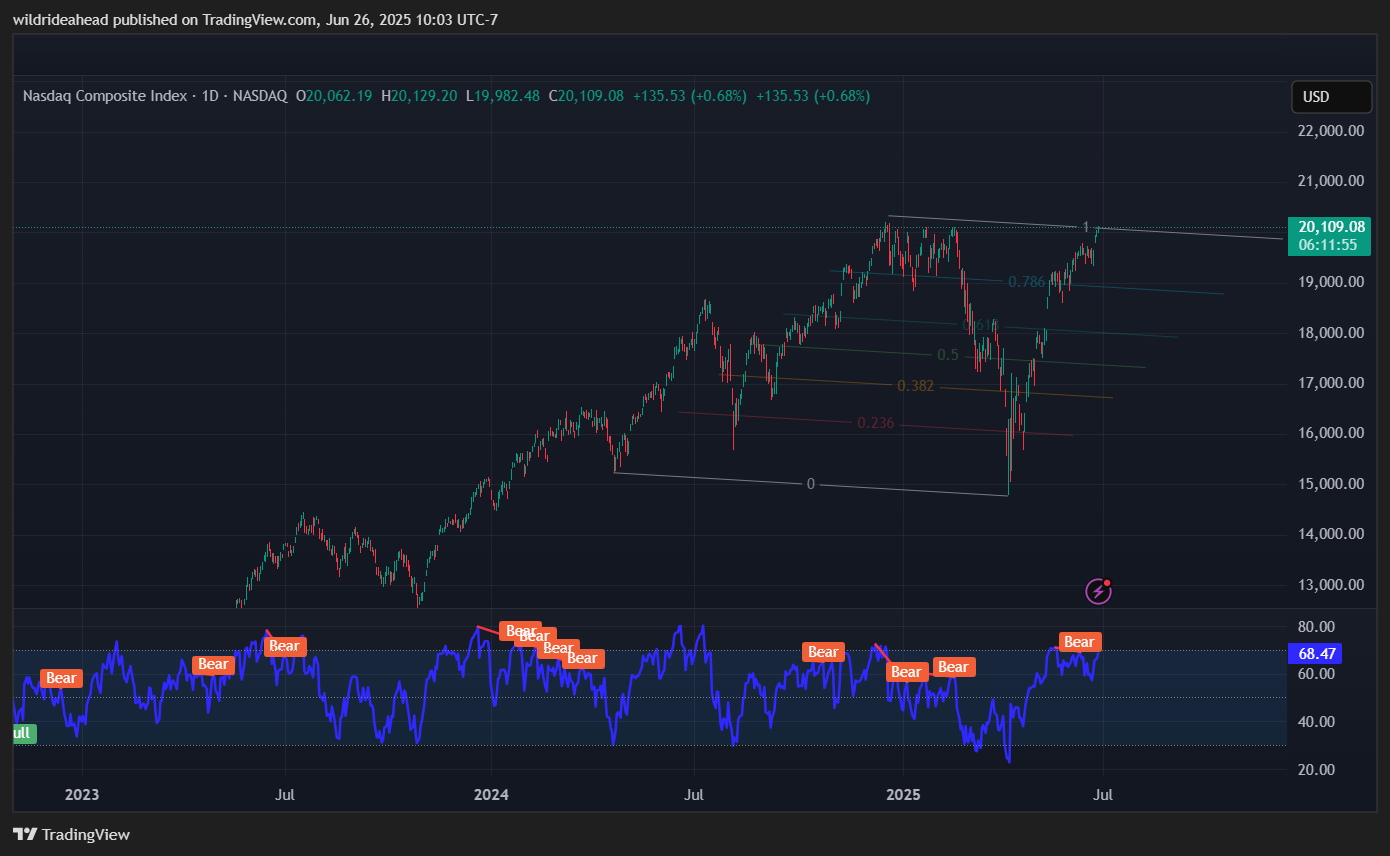Click the 2023 time axis label
Screen dimensions: 1390x856
[82, 796]
